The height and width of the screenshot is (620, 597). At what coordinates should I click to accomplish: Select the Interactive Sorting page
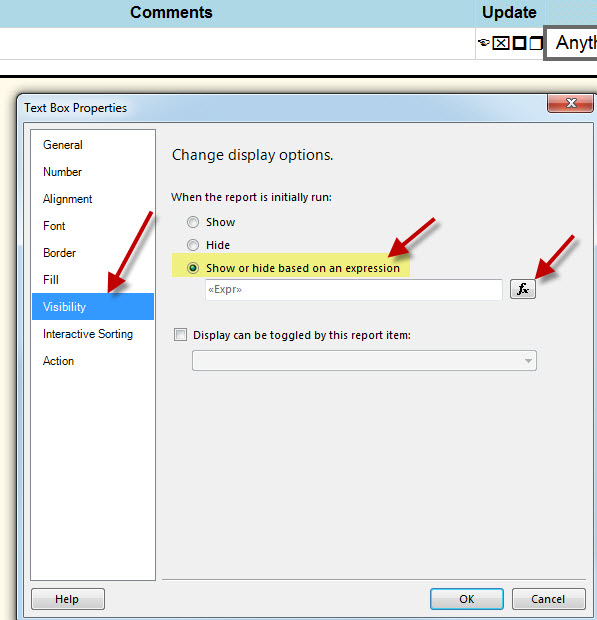[x=88, y=334]
